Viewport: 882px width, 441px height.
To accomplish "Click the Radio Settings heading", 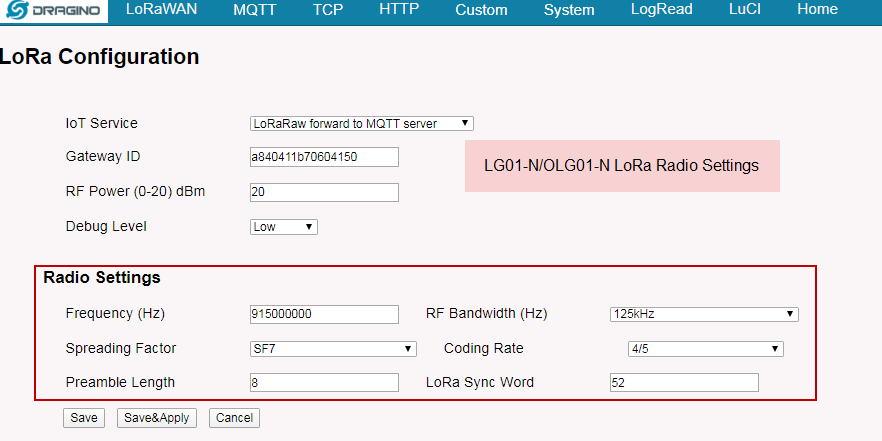I will pyautogui.click(x=102, y=278).
